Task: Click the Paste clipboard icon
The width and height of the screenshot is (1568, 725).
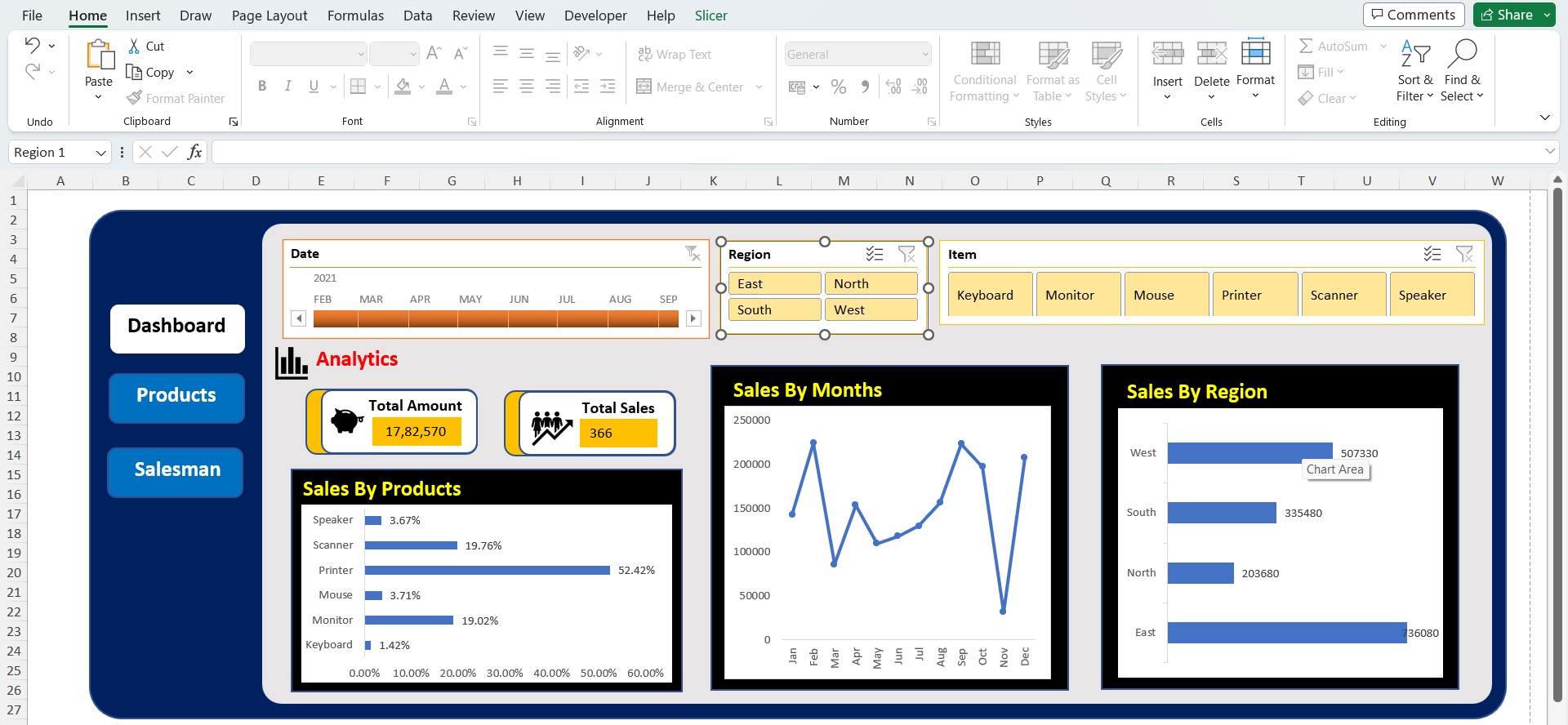Action: point(100,54)
